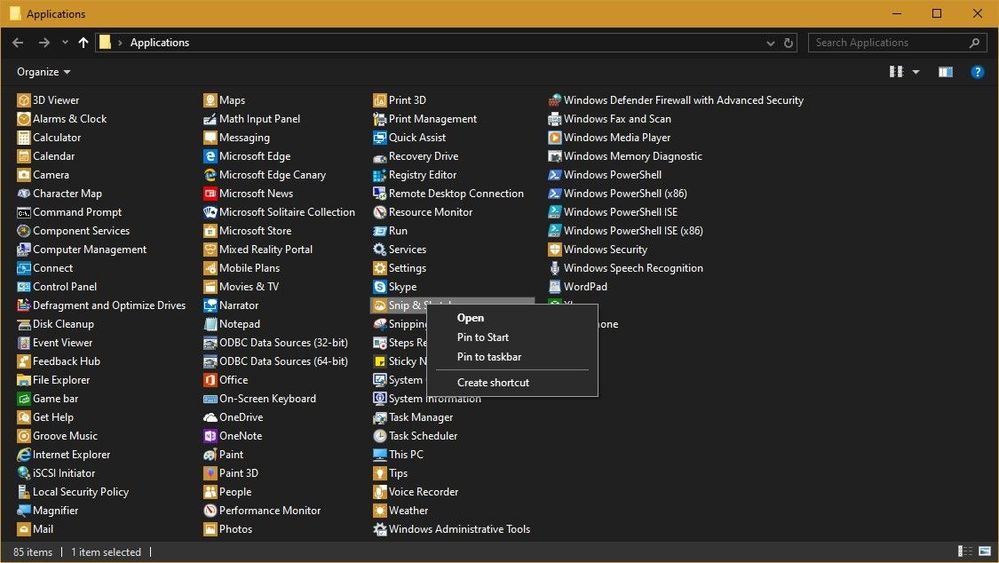
Task: Select the Internet Explorer icon
Action: (x=24, y=455)
